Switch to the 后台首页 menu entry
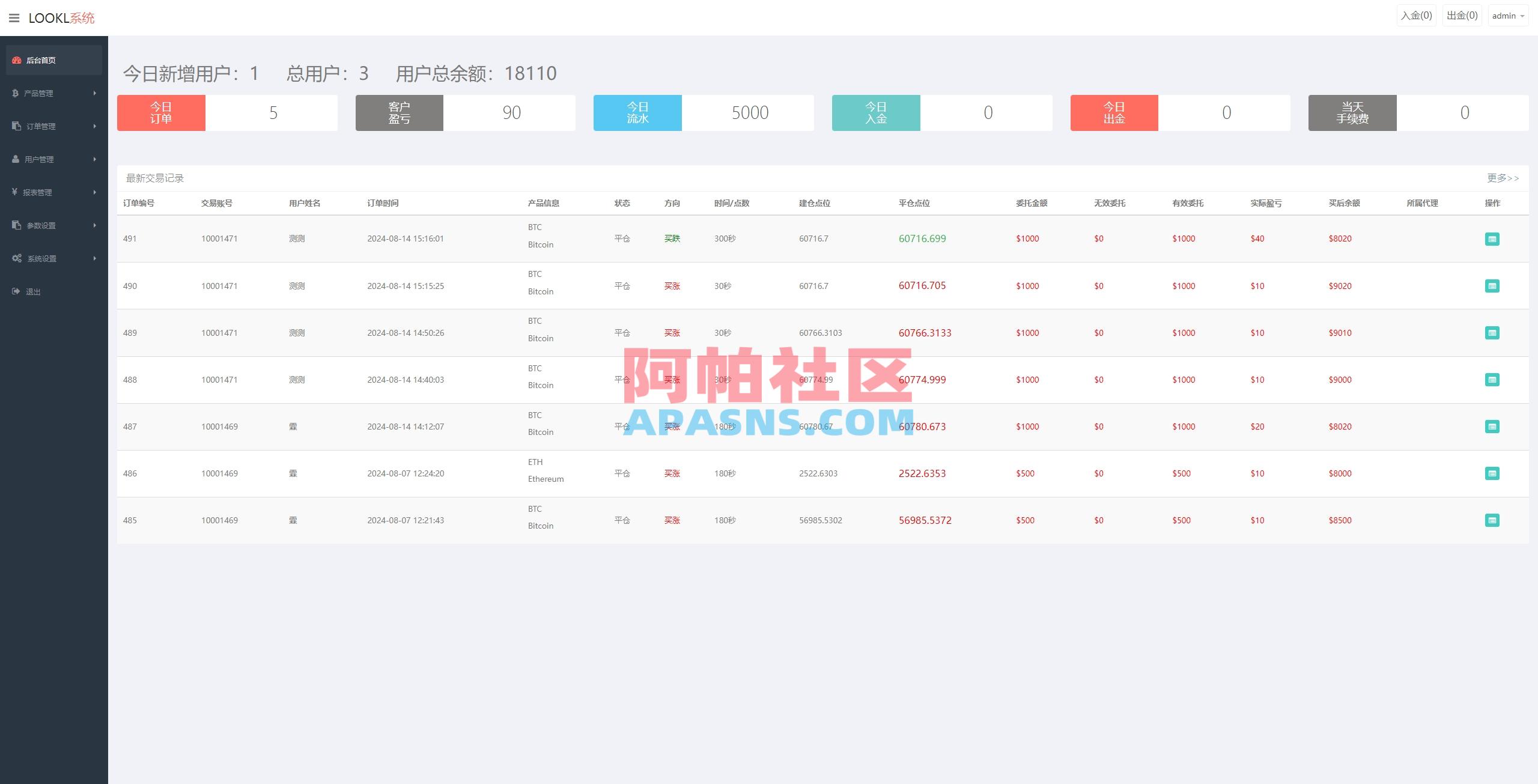This screenshot has height=784, width=1538. click(x=42, y=59)
